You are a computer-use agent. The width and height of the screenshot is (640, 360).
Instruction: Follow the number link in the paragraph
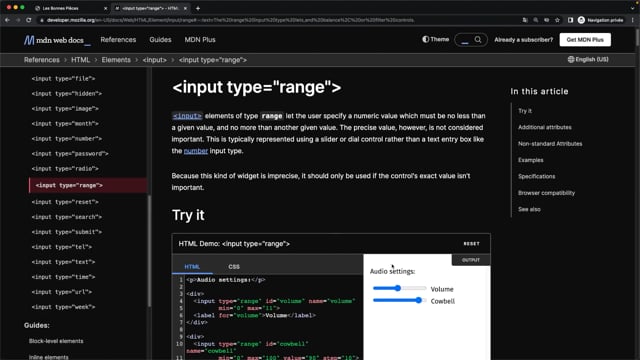[x=196, y=151]
